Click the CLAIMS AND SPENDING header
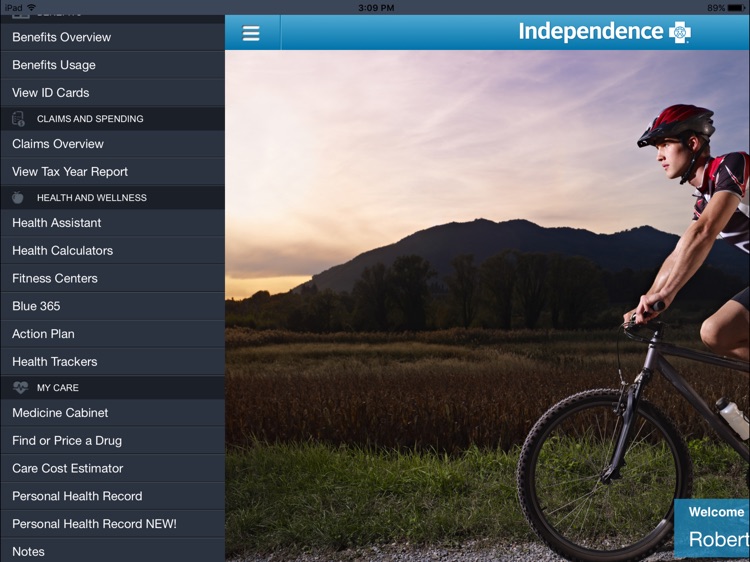 pos(112,119)
